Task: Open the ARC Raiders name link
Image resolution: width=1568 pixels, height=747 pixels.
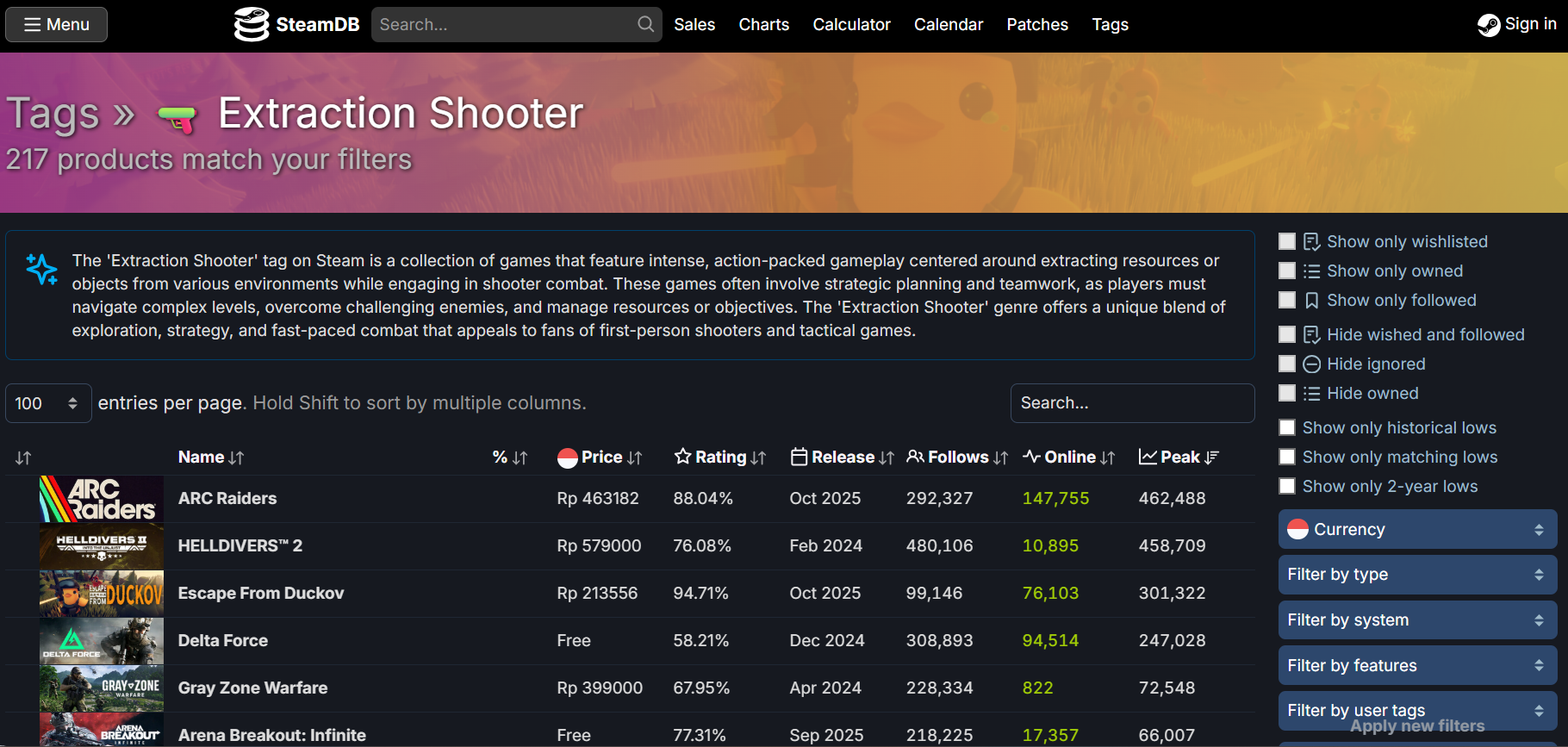Action: pos(227,499)
